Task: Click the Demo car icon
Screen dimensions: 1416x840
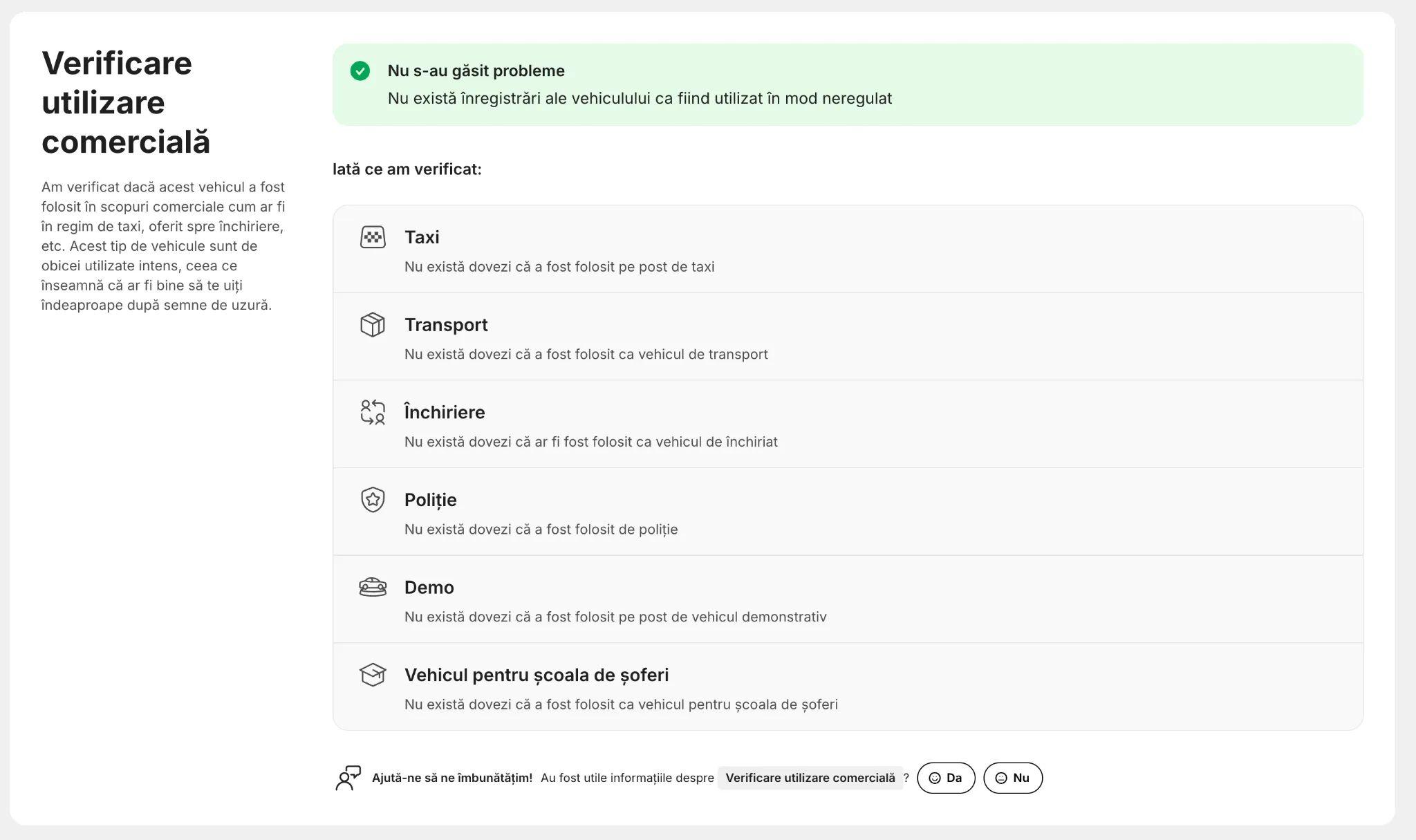Action: point(373,587)
